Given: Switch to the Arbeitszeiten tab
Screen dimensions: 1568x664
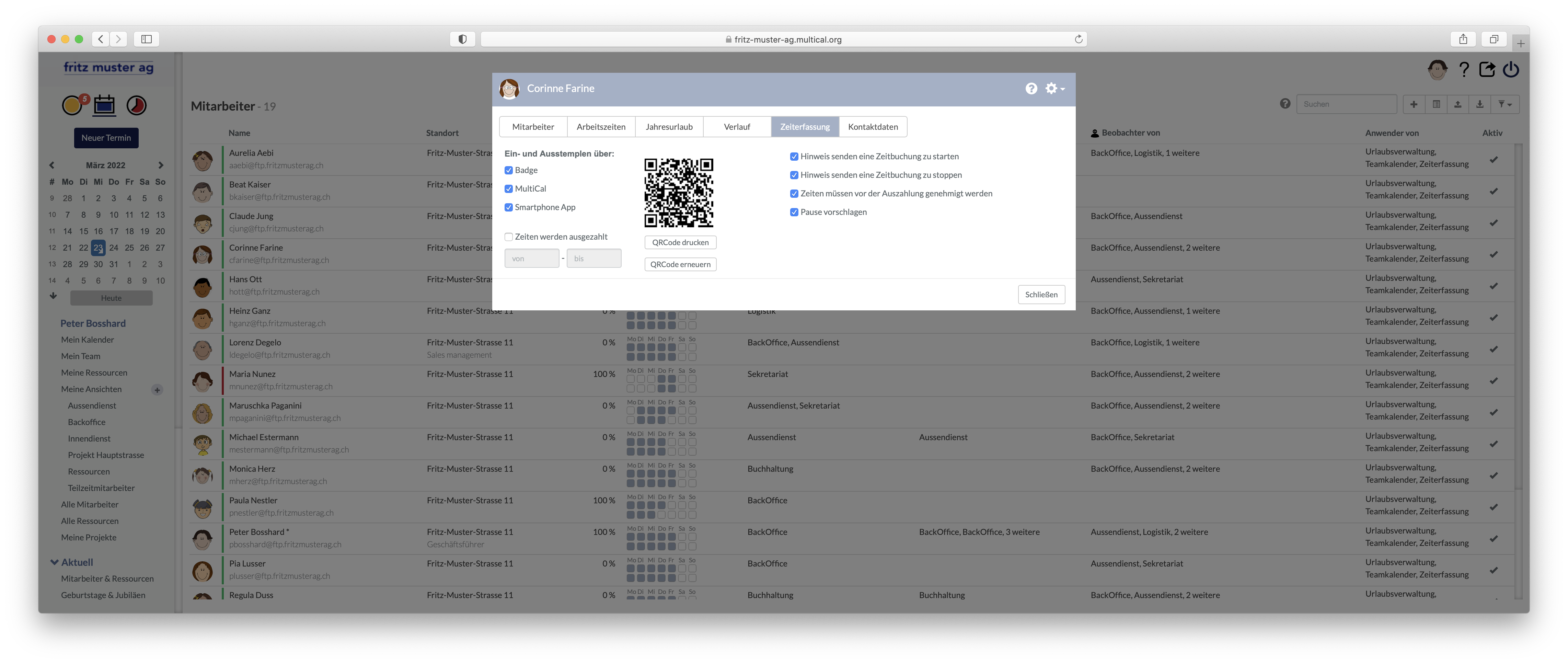Looking at the screenshot, I should pos(601,127).
